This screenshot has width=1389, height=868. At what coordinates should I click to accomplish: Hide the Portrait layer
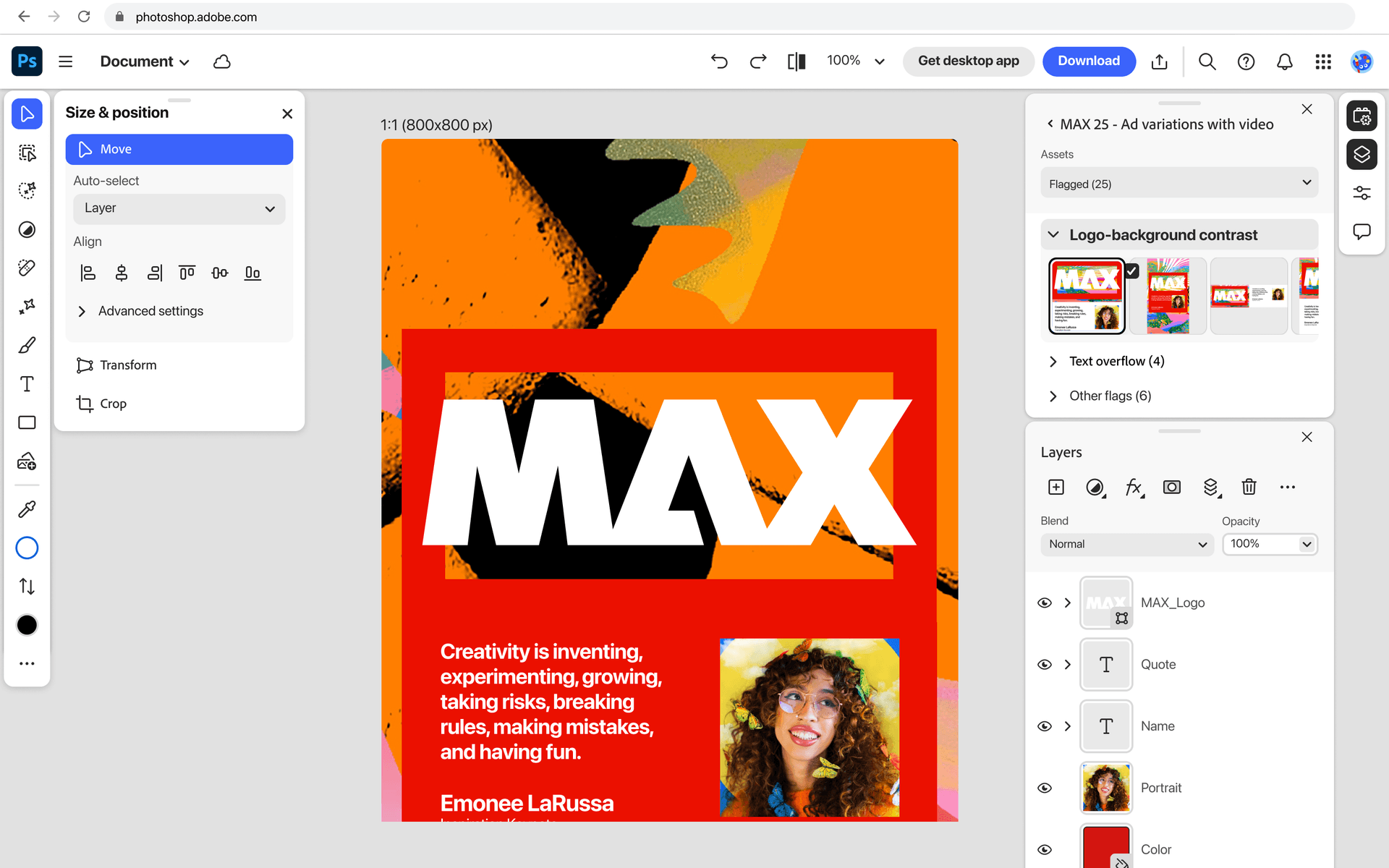1045,788
